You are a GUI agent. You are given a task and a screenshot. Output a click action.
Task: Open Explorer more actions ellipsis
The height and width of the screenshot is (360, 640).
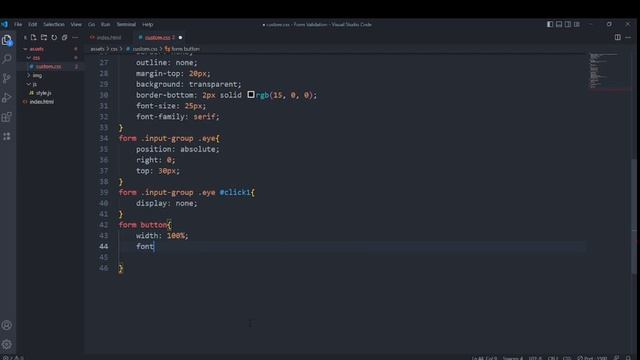click(75, 38)
